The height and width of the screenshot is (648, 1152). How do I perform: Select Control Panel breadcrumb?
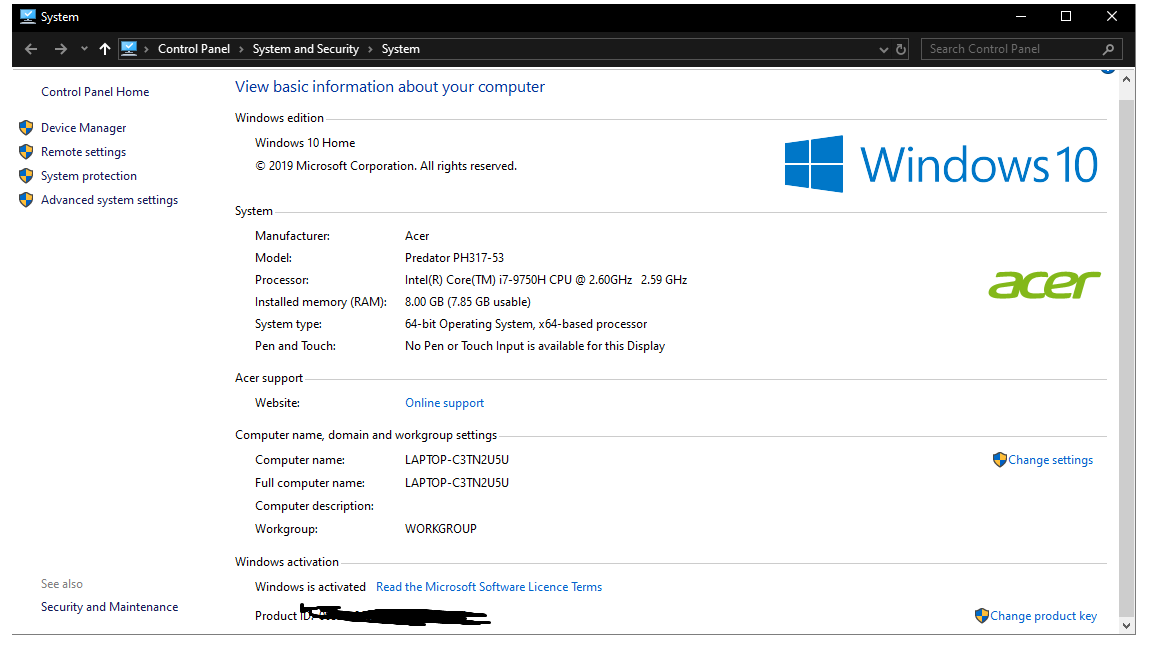(194, 49)
